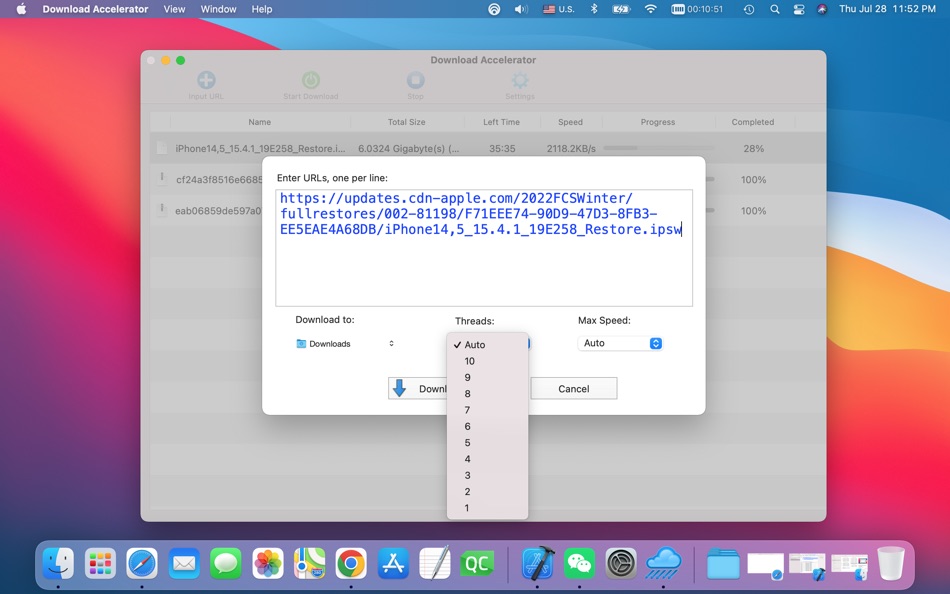The height and width of the screenshot is (594, 950).
Task: Open Spotlight search in the menu bar
Action: [x=774, y=9]
